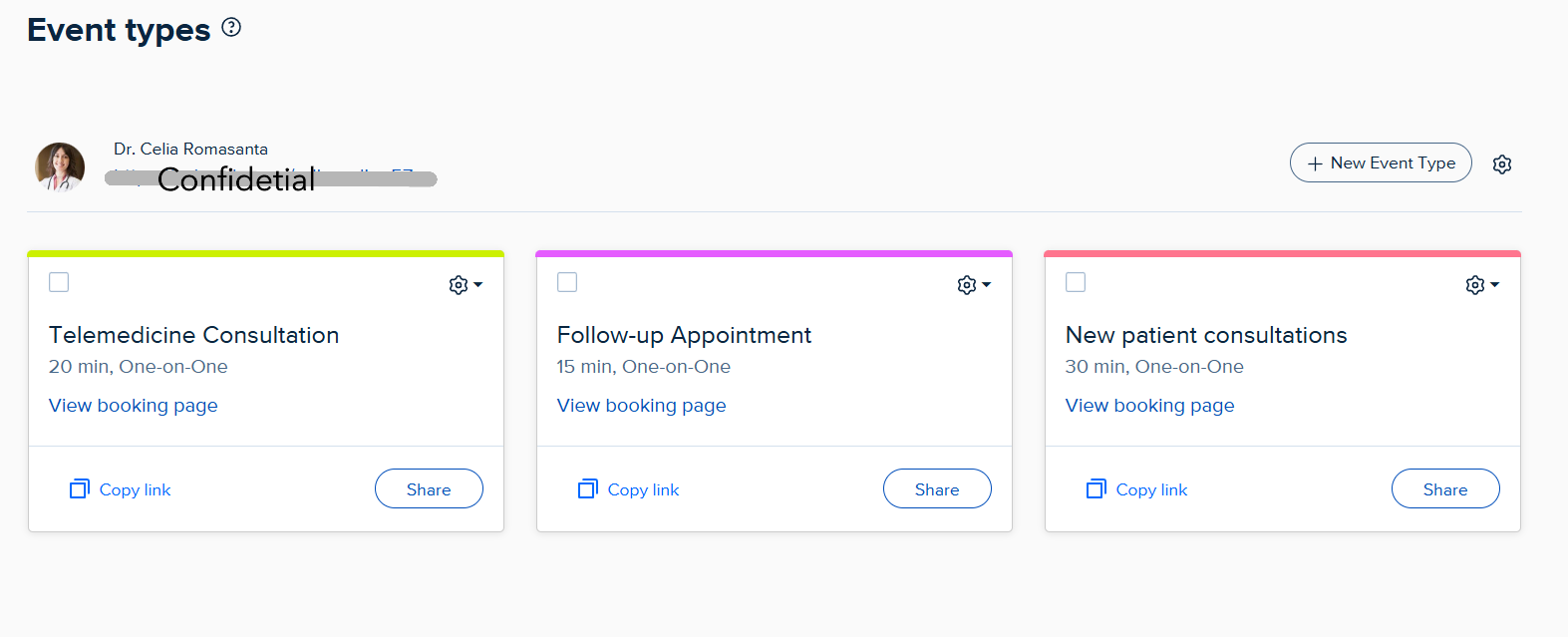Image resolution: width=1568 pixels, height=637 pixels.
Task: Click the New Event Type button
Action: point(1381,162)
